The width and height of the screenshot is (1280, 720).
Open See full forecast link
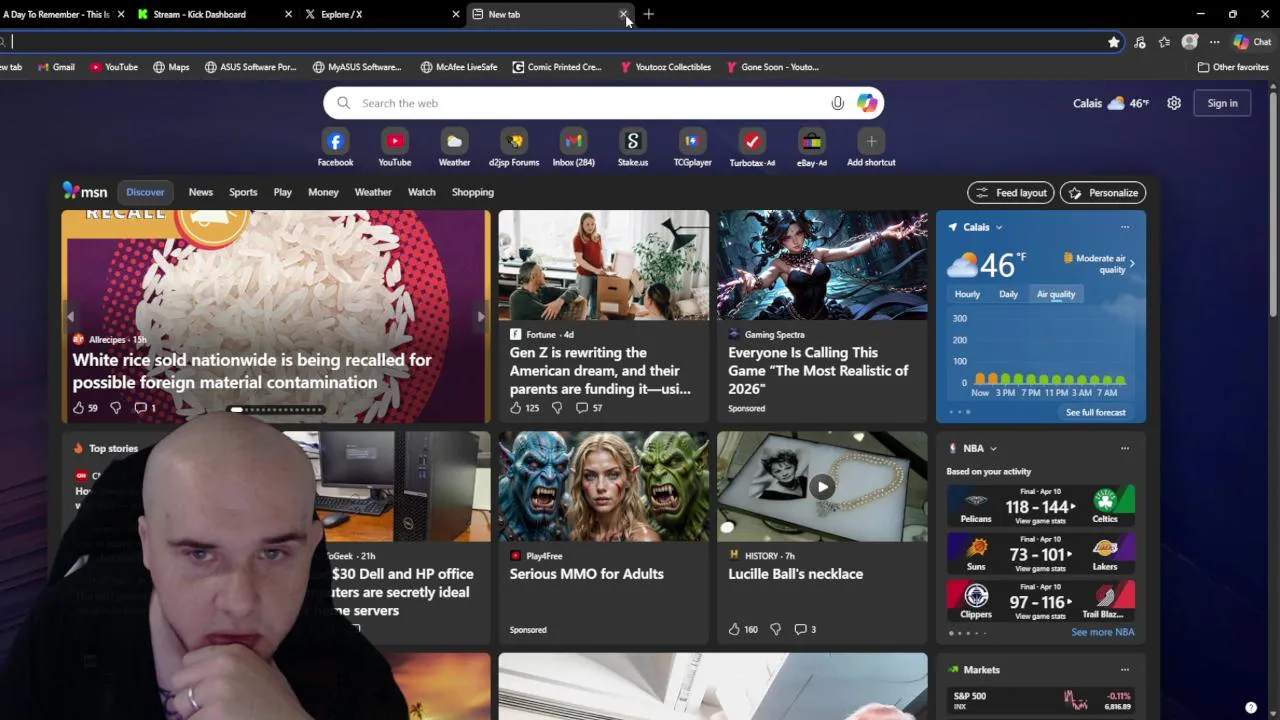[1095, 412]
